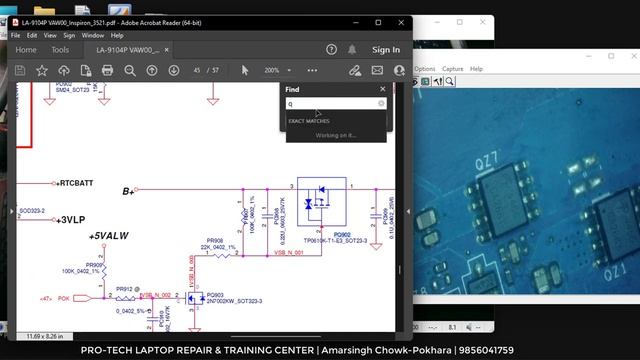Click the +RTCBATT net label
Viewport: 640px width, 360px height.
coord(74,183)
